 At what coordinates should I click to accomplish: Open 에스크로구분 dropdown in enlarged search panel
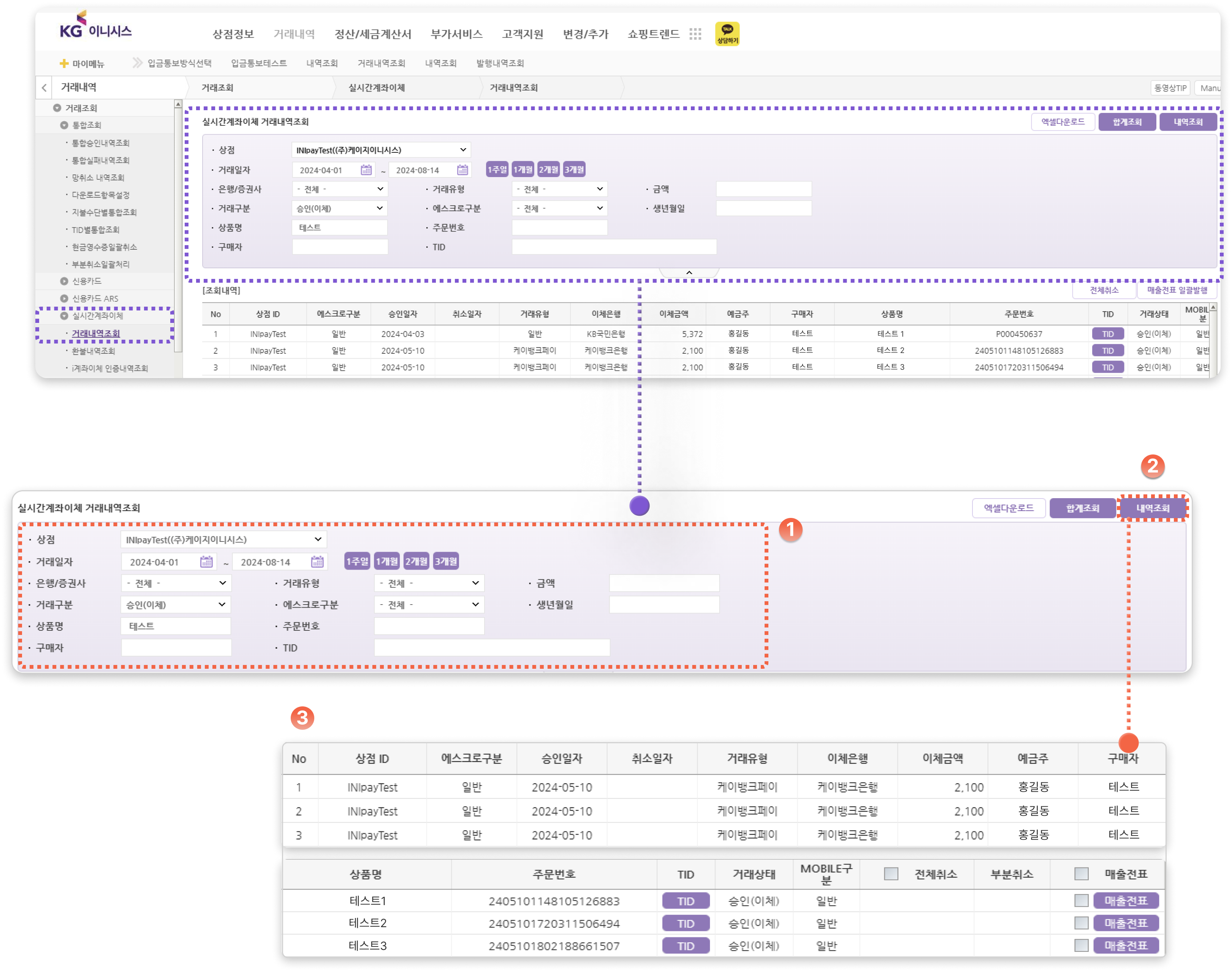tap(429, 605)
